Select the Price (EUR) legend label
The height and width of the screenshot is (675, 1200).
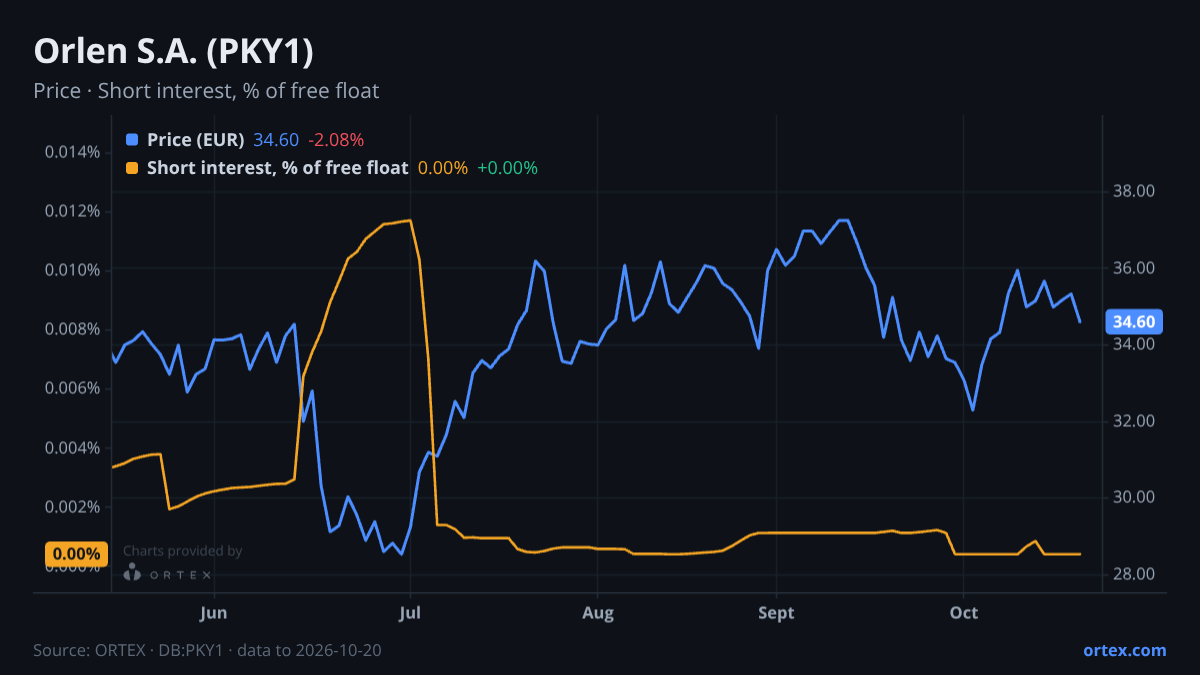(x=195, y=140)
